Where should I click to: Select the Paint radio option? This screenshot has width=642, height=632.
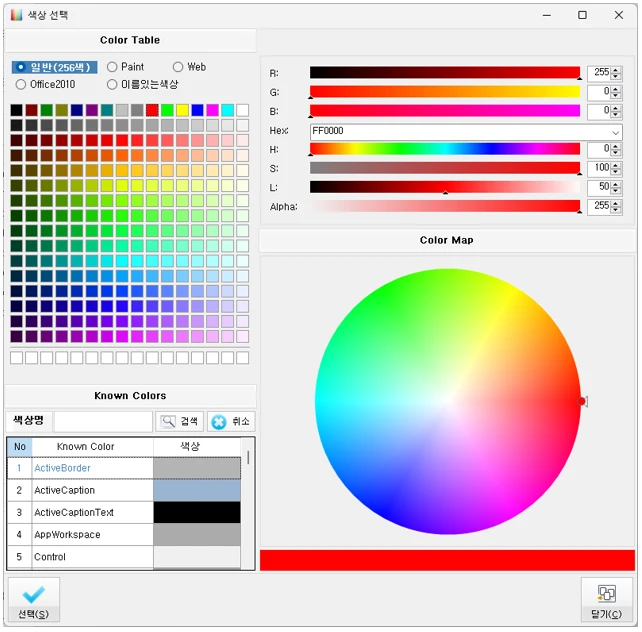tap(125, 67)
